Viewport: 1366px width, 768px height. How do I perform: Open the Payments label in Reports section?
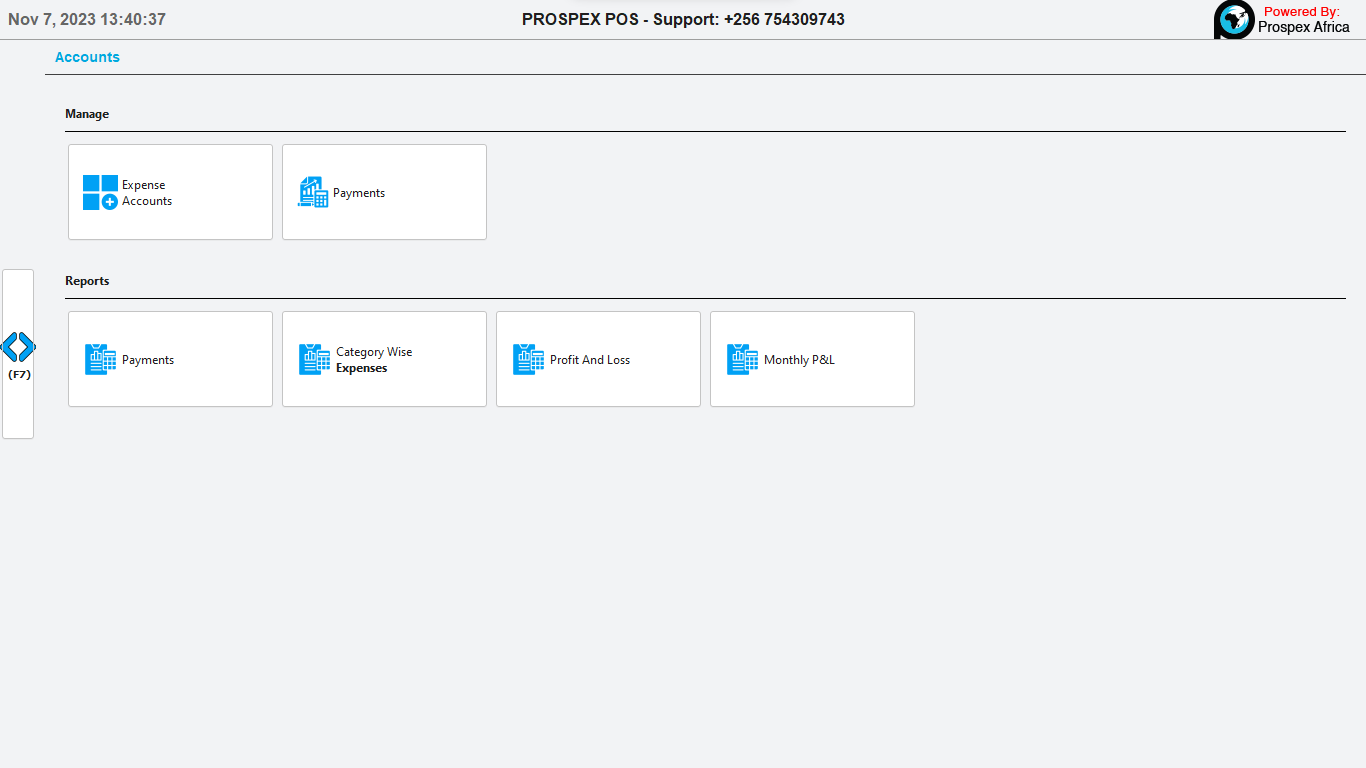[148, 360]
